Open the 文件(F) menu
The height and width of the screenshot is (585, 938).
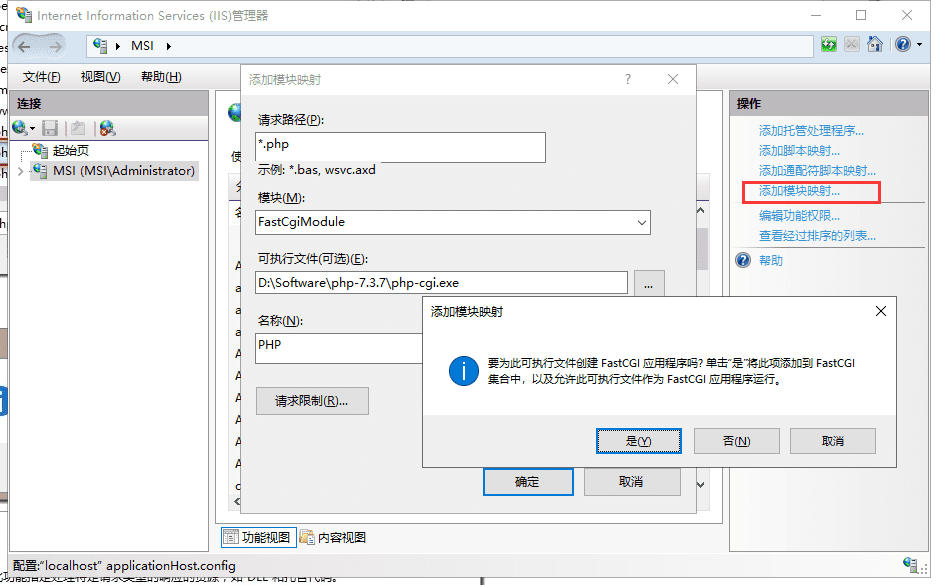[41, 77]
